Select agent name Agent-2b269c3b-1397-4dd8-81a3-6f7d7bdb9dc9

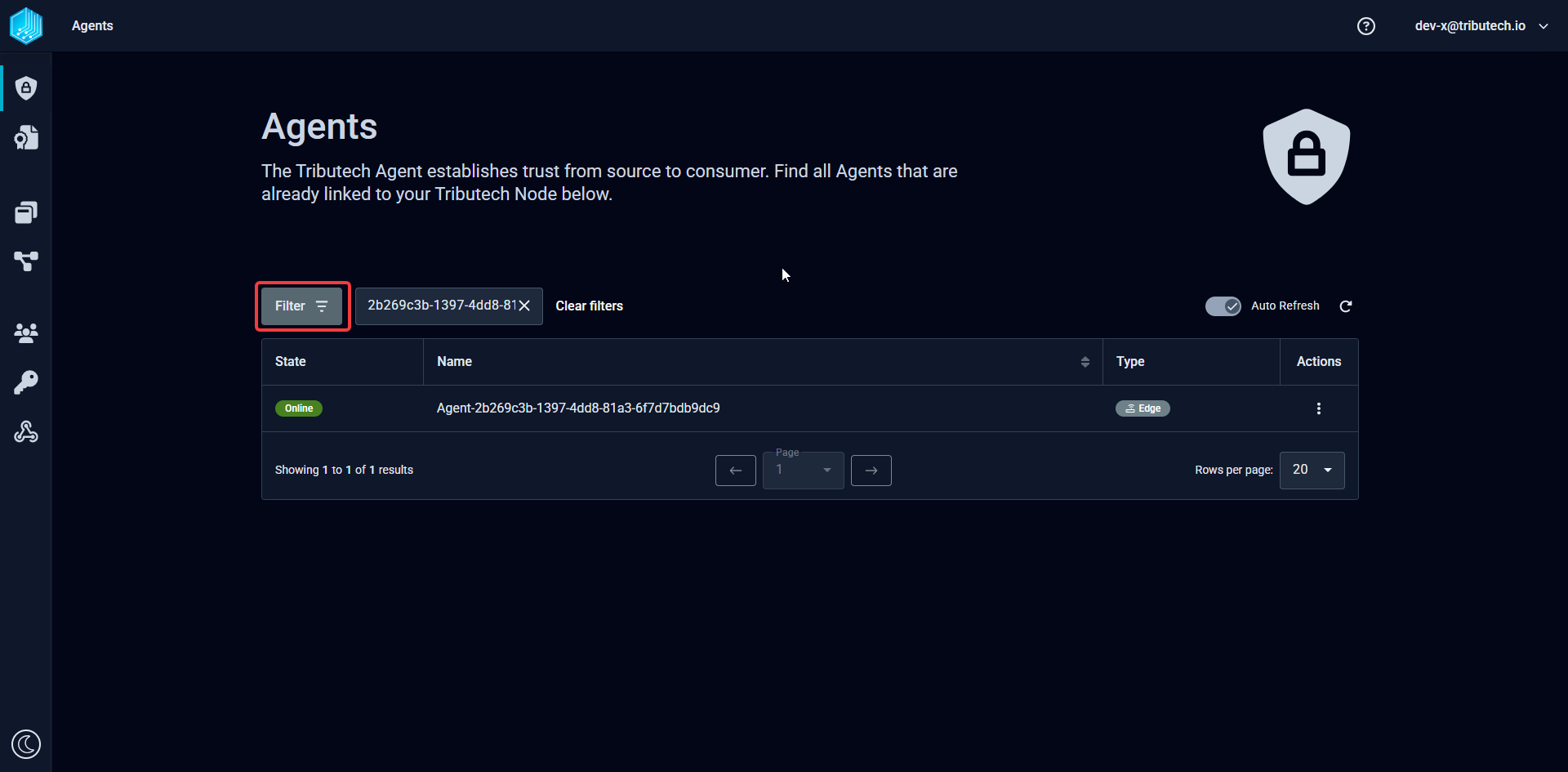(578, 408)
